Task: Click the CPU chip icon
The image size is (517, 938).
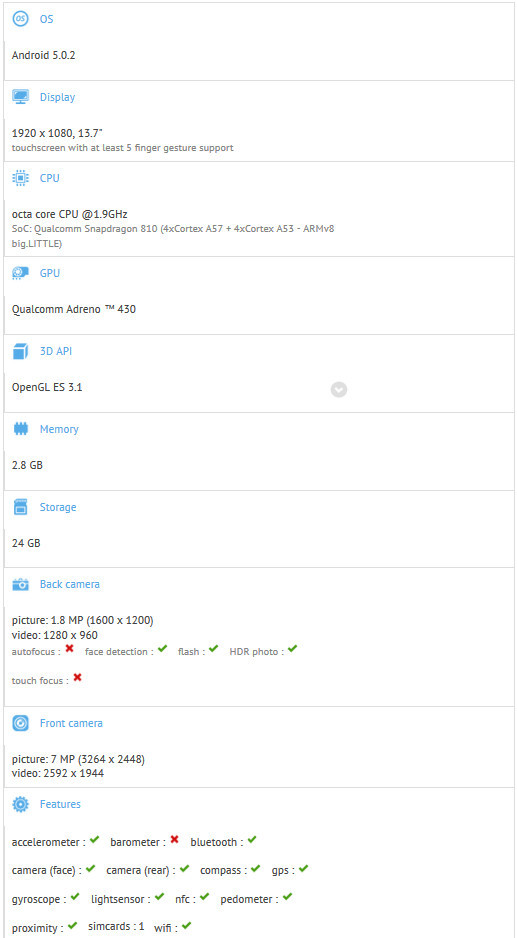Action: [x=20, y=178]
